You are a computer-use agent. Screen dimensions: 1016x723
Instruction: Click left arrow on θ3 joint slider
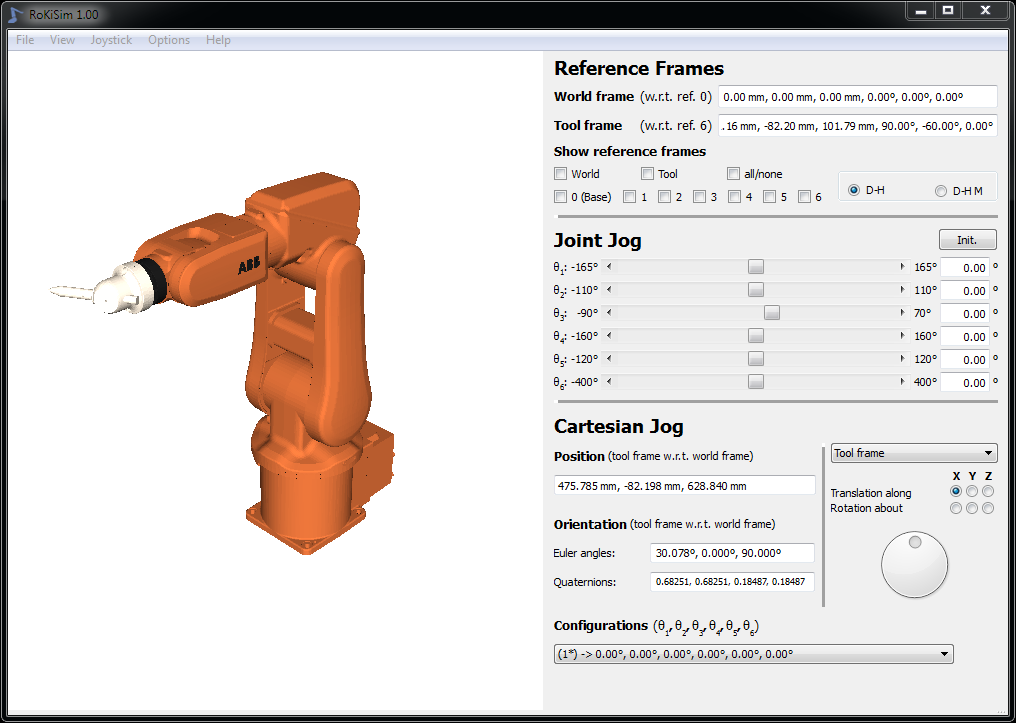(610, 313)
